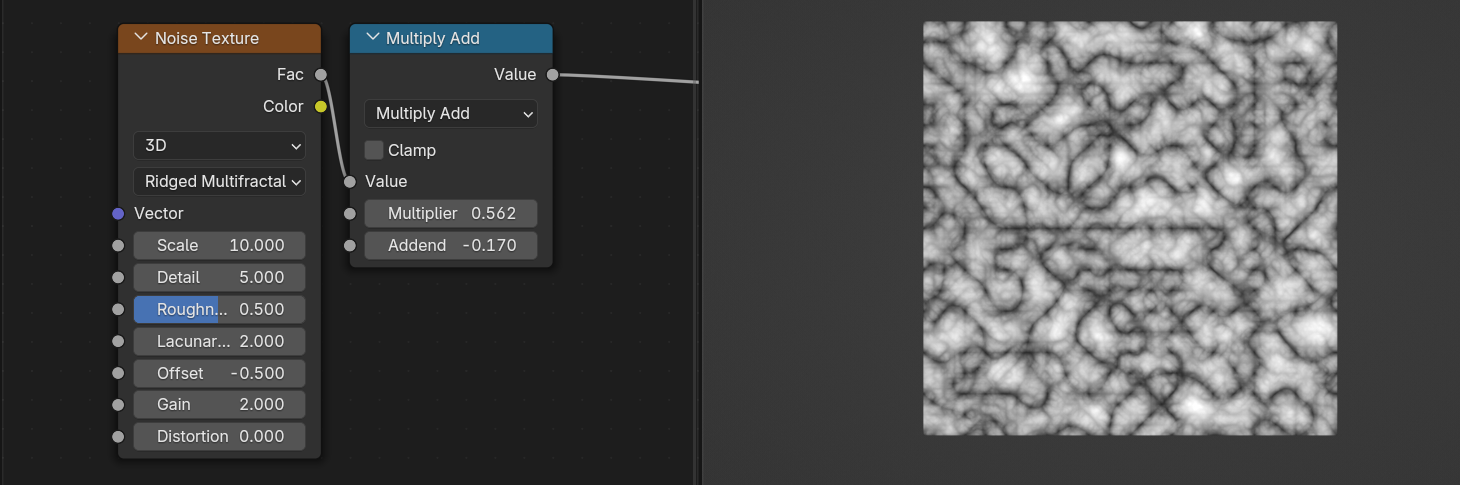Click the Roughness input socket
The image size is (1460, 485).
point(118,309)
